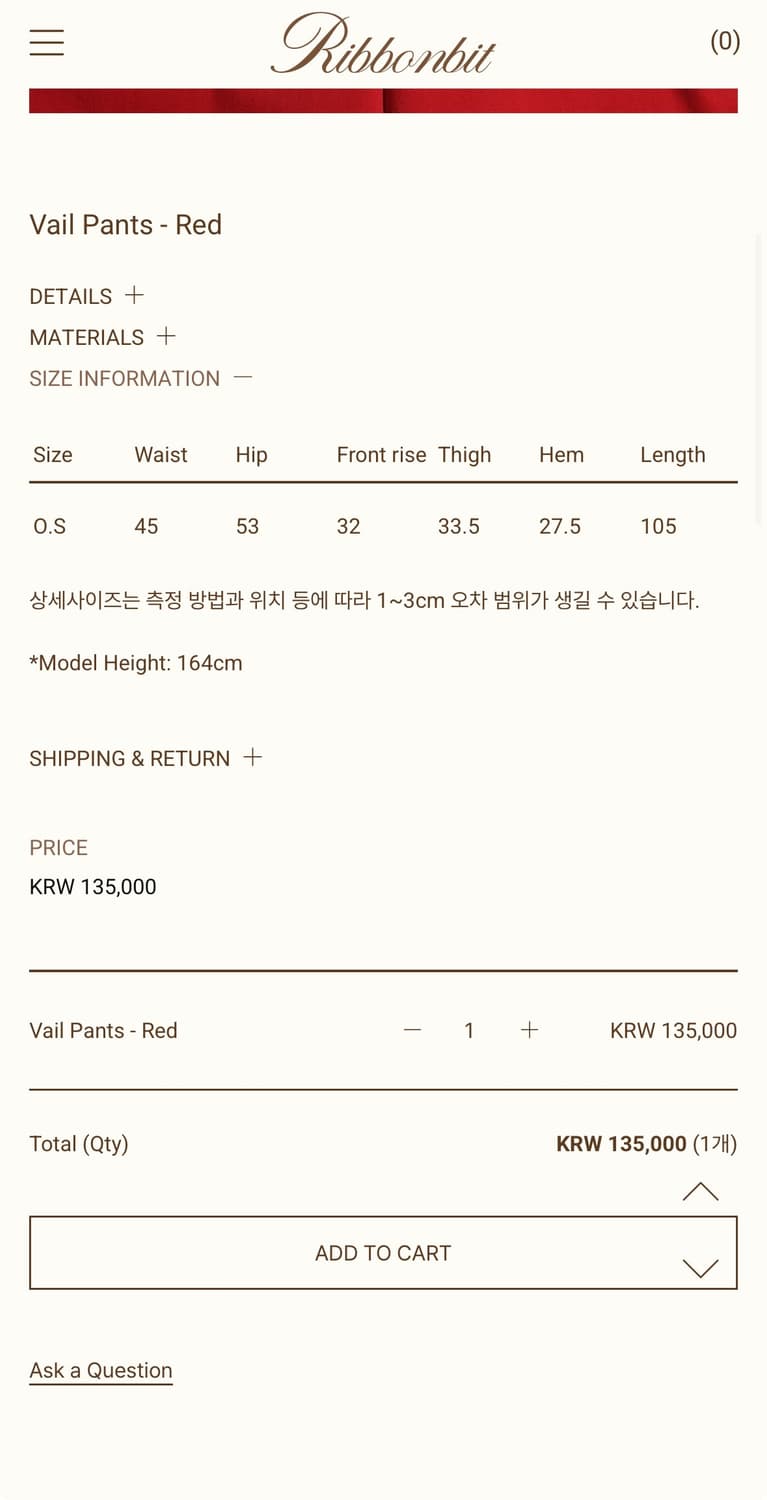767x1500 pixels.
Task: Increase quantity with the plus icon
Action: 530,1030
